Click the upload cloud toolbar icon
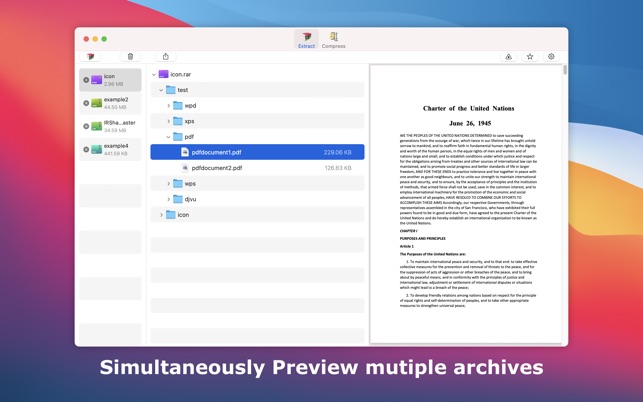The image size is (643, 402). click(508, 57)
